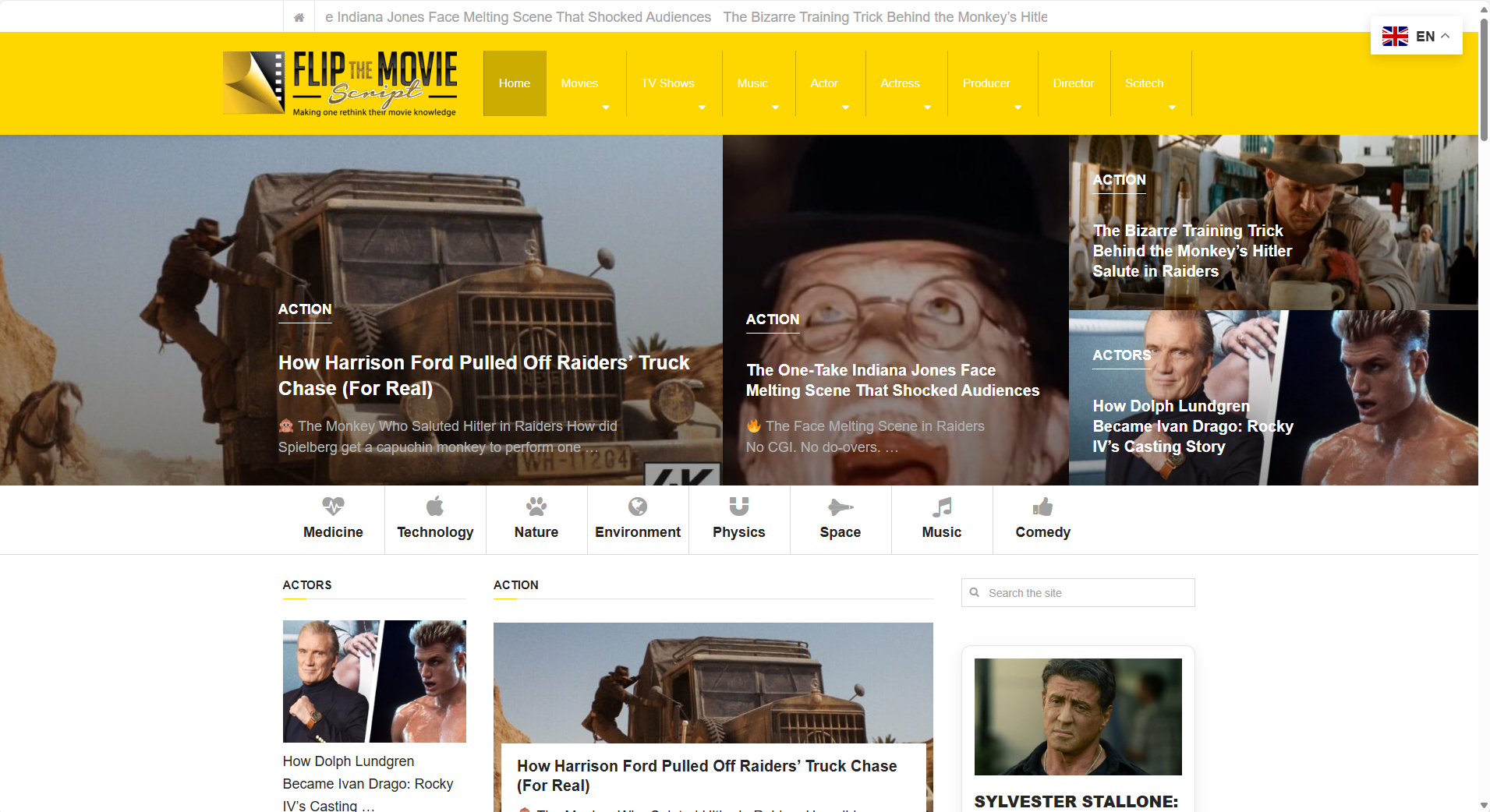Screen dimensions: 1490x812
Task: Open the Comedy category label
Action: click(1042, 532)
